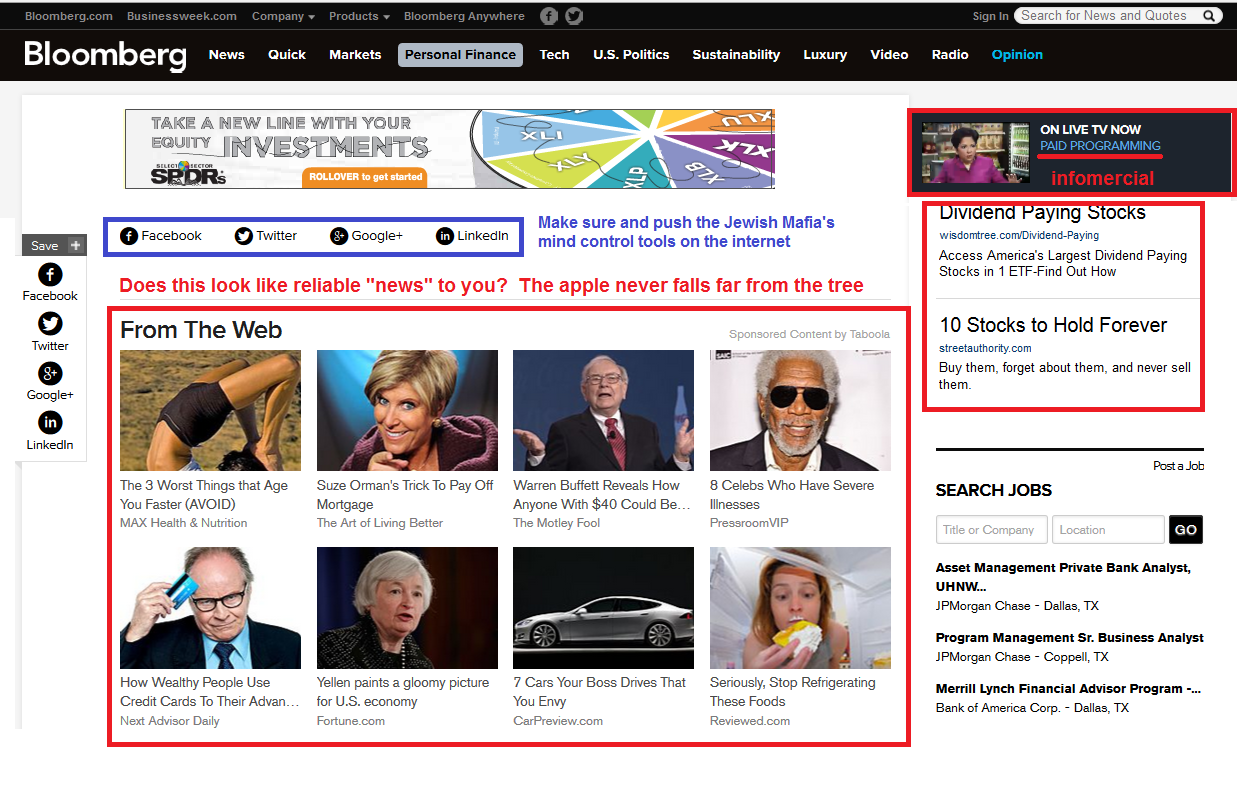
Task: Share via Facebook icon in the horizontal share bar
Action: click(x=129, y=236)
